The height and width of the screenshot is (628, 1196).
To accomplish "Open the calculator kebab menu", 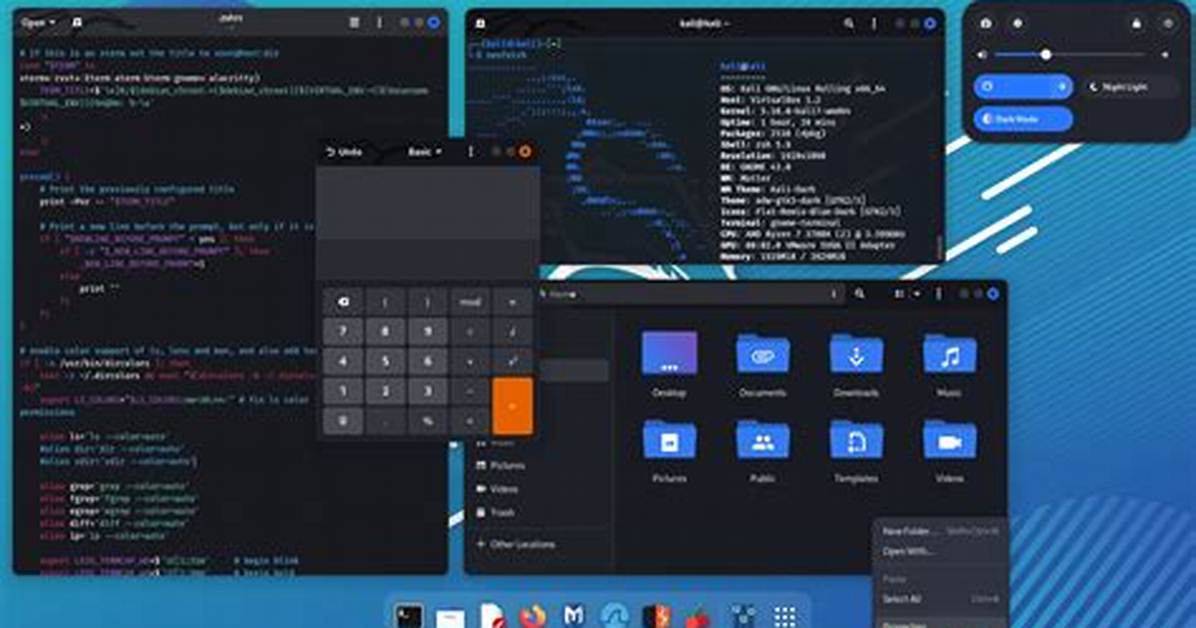I will pyautogui.click(x=470, y=152).
